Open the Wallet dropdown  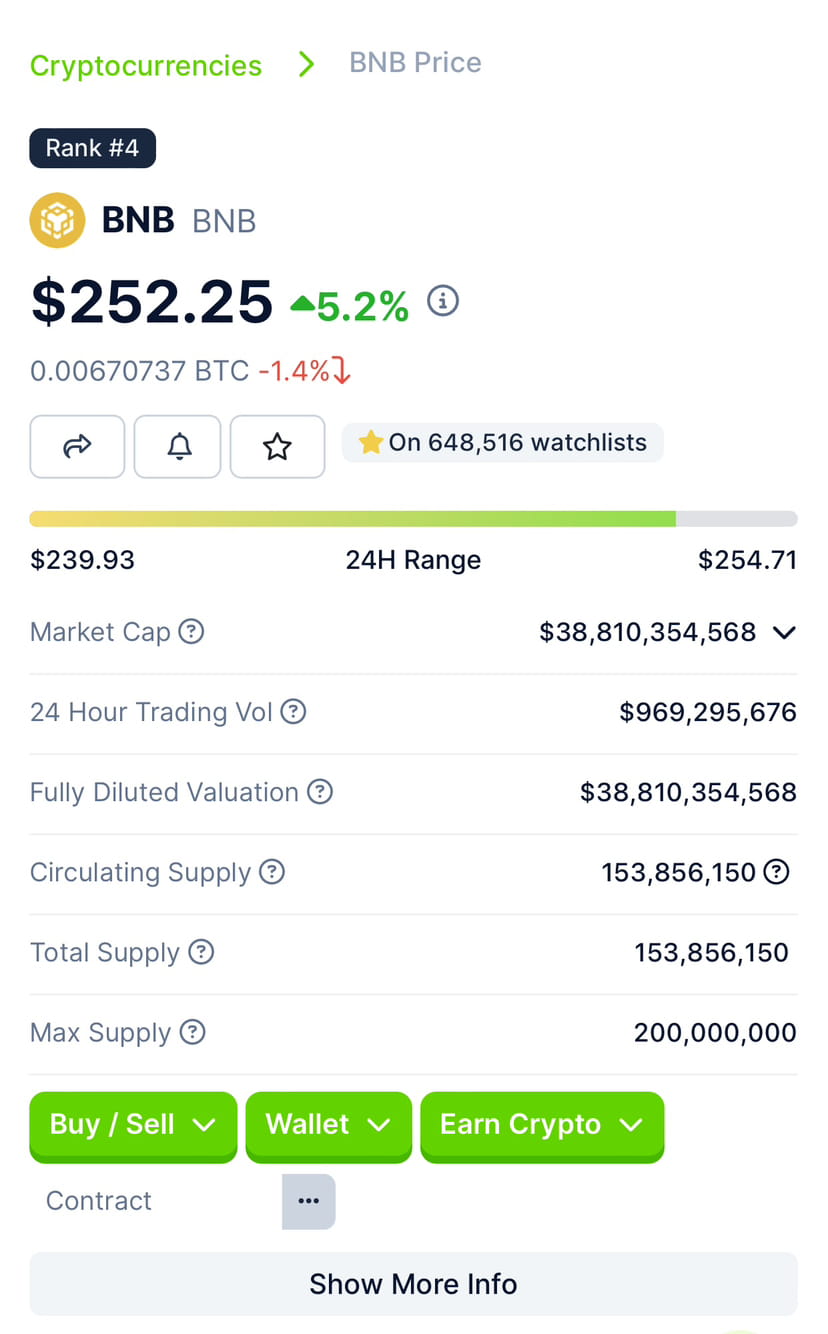(x=328, y=1125)
